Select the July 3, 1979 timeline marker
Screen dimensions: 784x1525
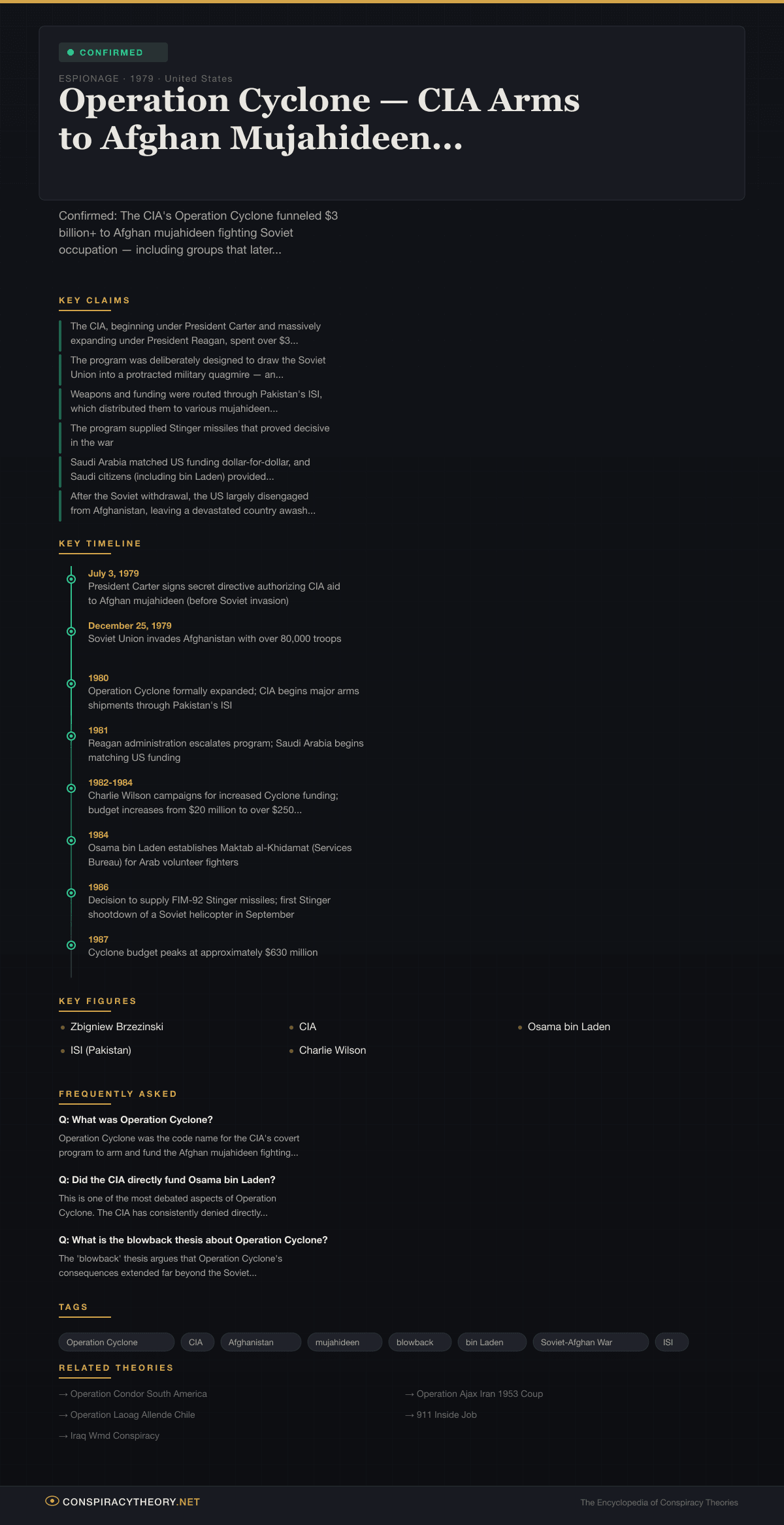coord(71,579)
